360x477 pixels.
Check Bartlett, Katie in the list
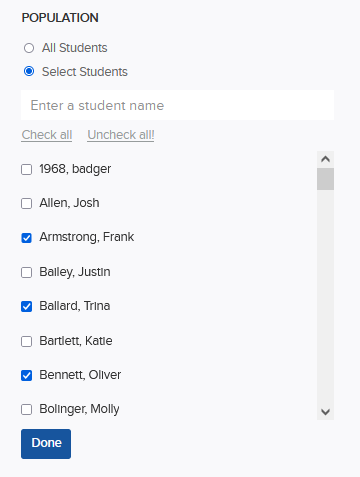[x=26, y=341]
